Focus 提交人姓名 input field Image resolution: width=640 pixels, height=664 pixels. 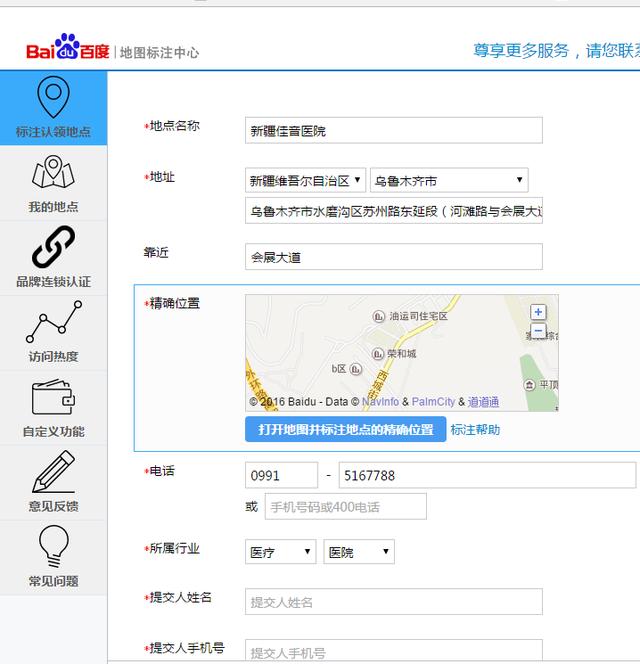[394, 602]
